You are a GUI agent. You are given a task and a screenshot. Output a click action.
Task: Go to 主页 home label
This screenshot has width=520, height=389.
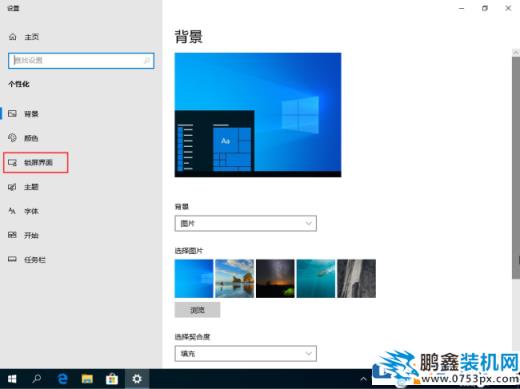click(32, 37)
